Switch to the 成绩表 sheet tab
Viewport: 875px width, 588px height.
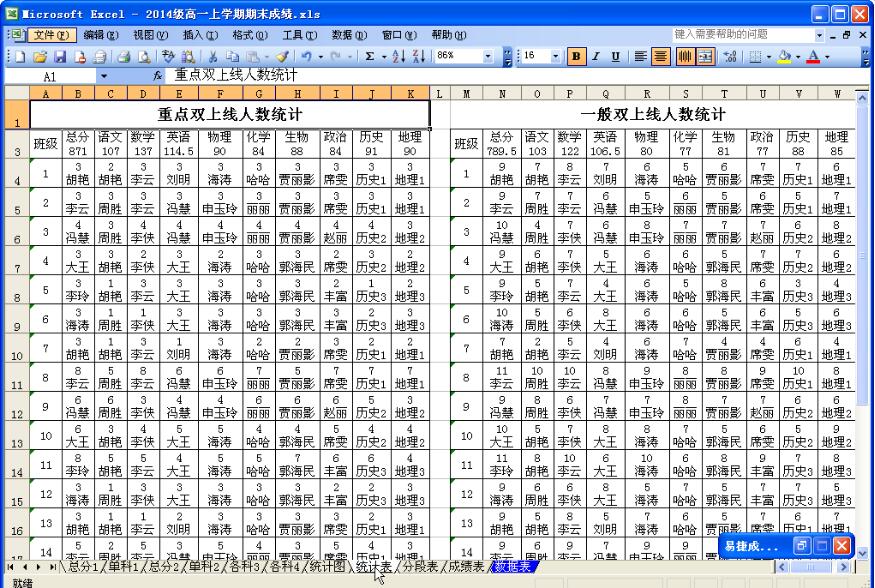point(466,567)
